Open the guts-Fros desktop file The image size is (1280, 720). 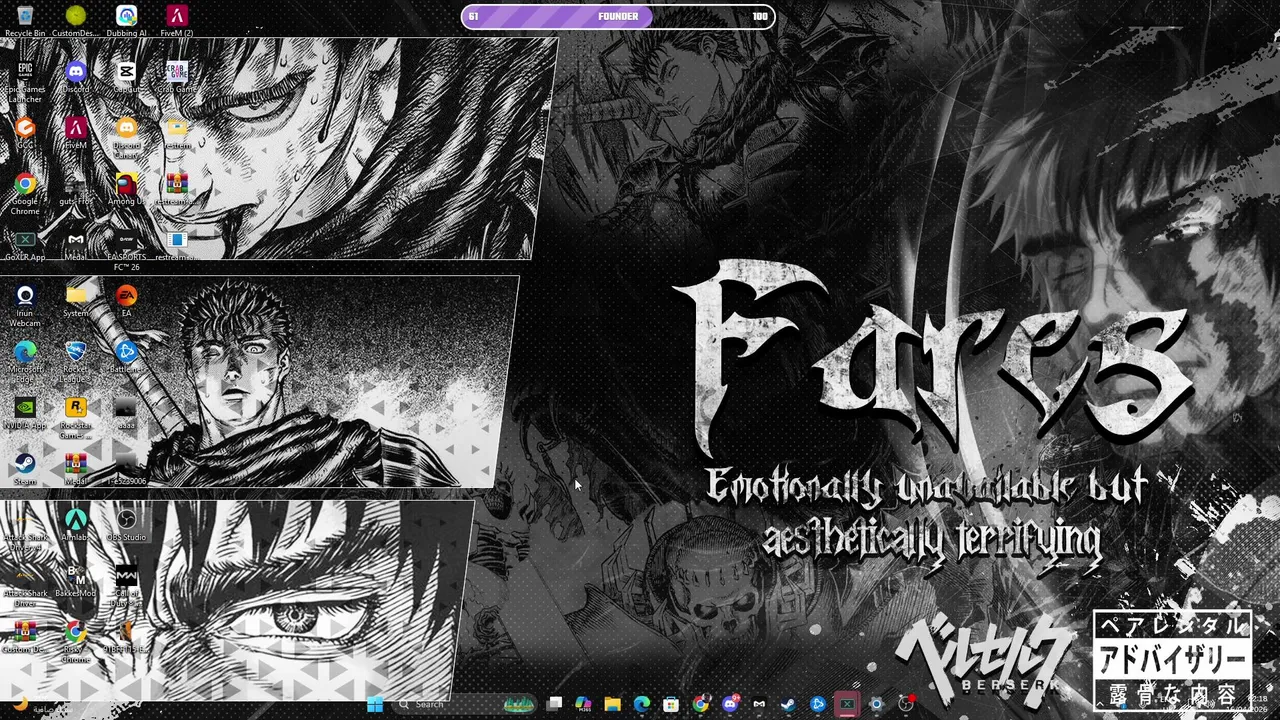tap(76, 188)
